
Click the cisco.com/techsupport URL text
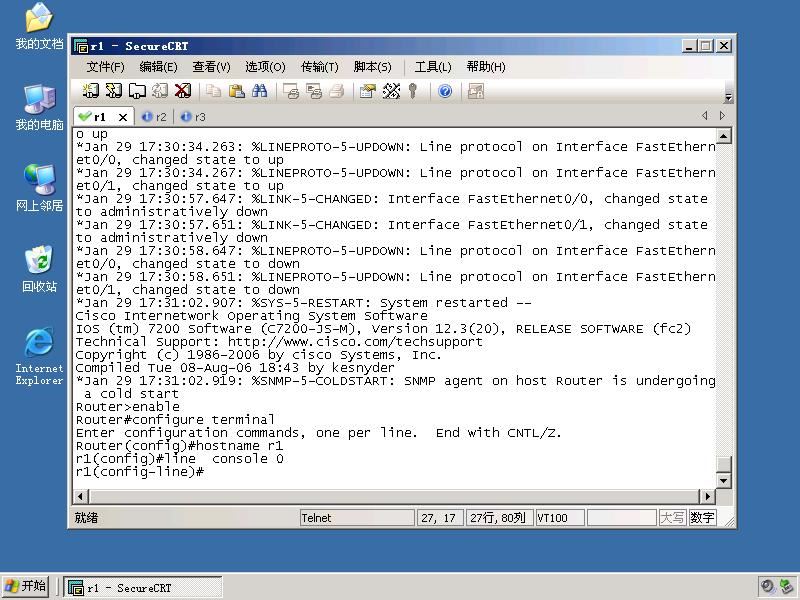(355, 342)
